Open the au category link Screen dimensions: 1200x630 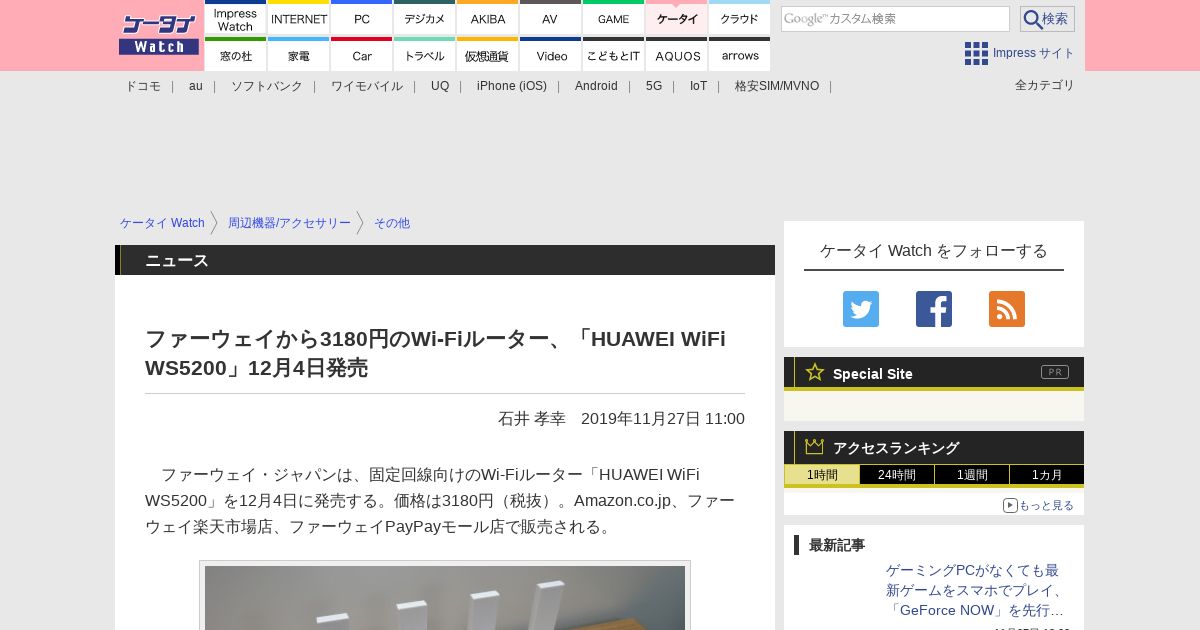click(196, 86)
